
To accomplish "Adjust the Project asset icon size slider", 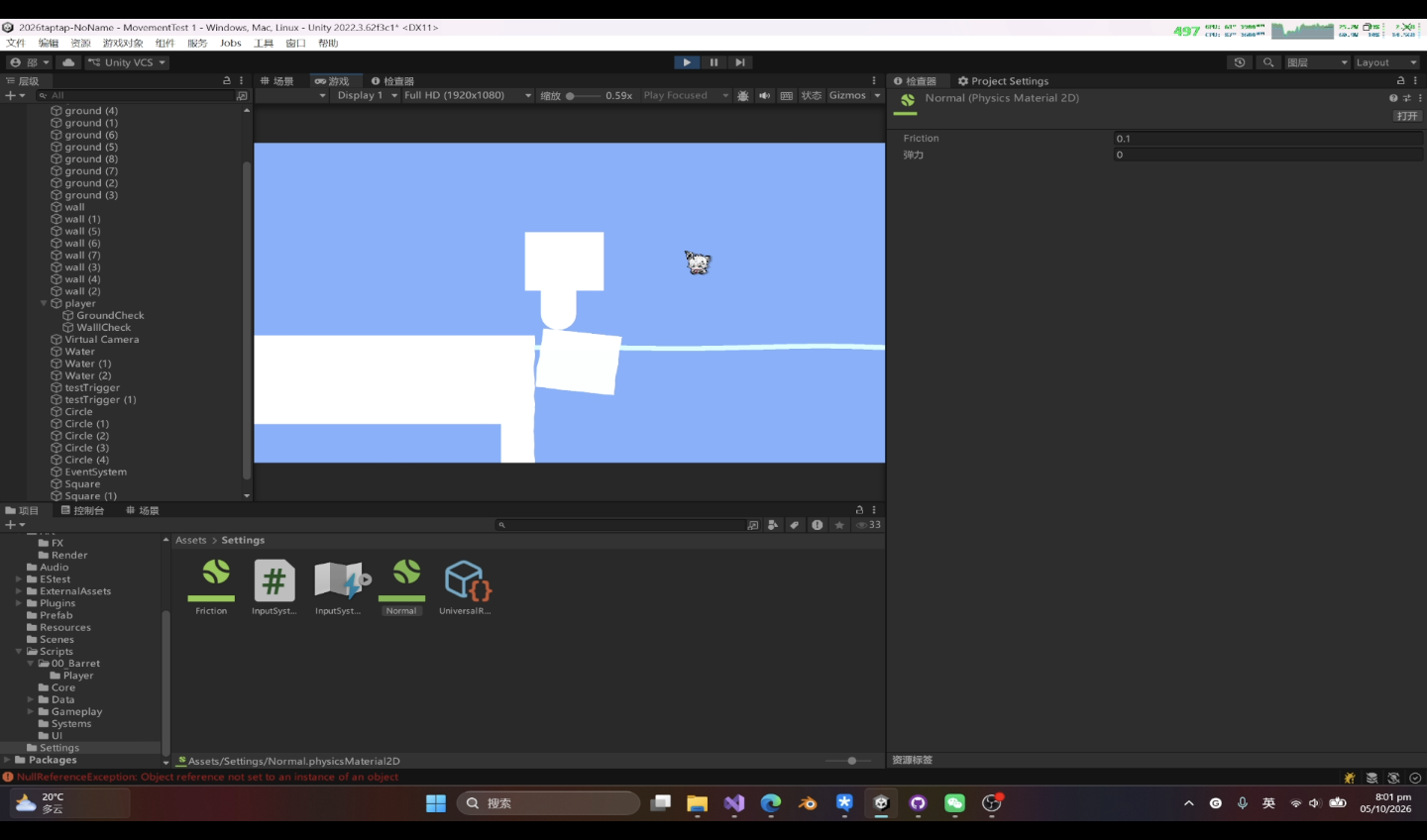I will [848, 761].
